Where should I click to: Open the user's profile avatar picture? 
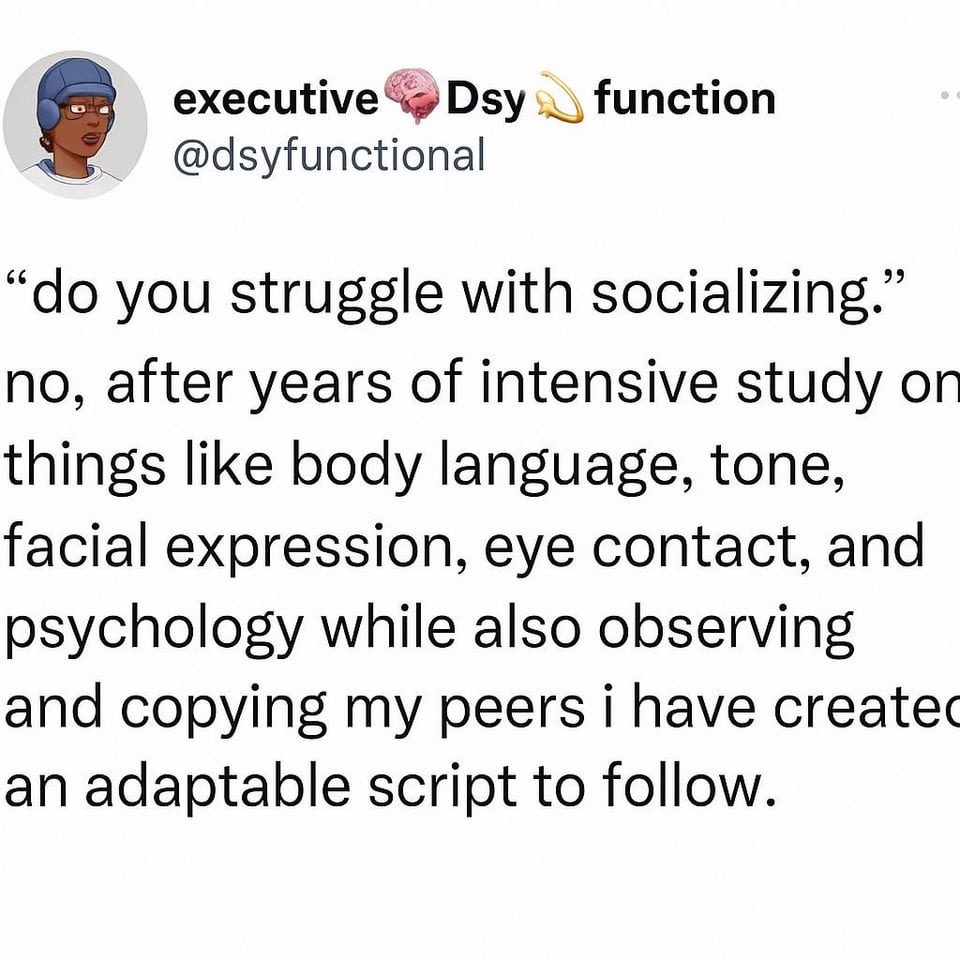pyautogui.click(x=75, y=124)
